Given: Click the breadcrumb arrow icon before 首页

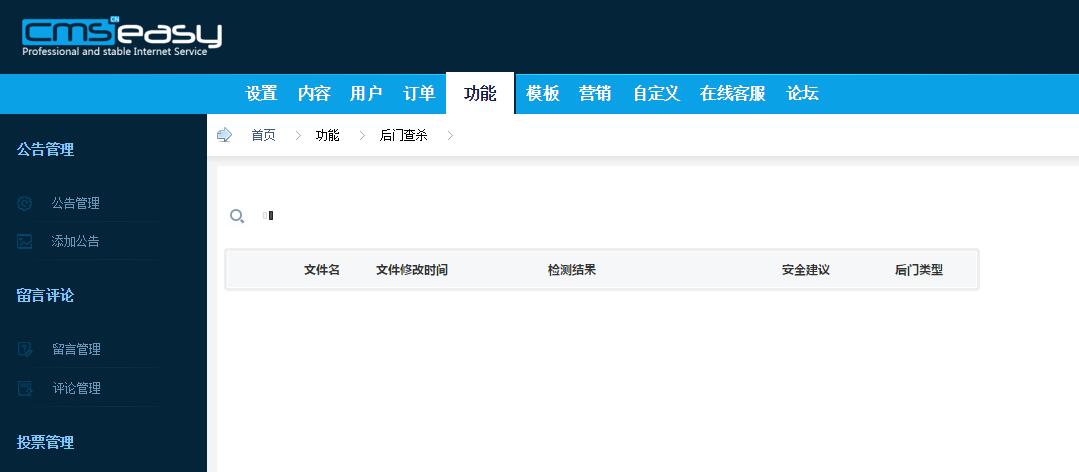Looking at the screenshot, I should tap(225, 135).
